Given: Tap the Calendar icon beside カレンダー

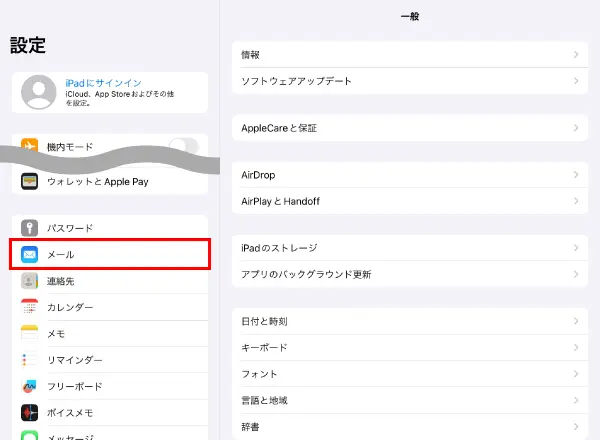Looking at the screenshot, I should [29, 307].
